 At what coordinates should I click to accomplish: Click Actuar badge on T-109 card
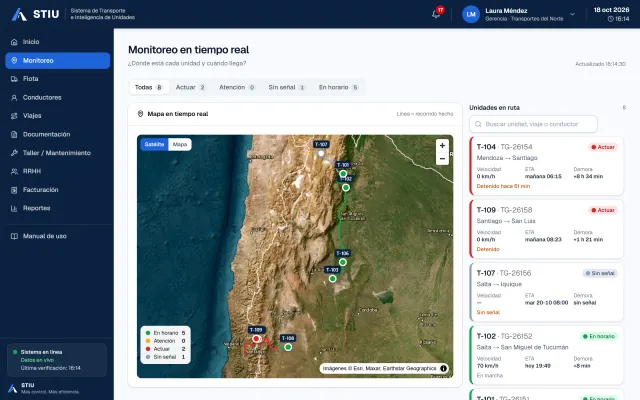pyautogui.click(x=603, y=210)
